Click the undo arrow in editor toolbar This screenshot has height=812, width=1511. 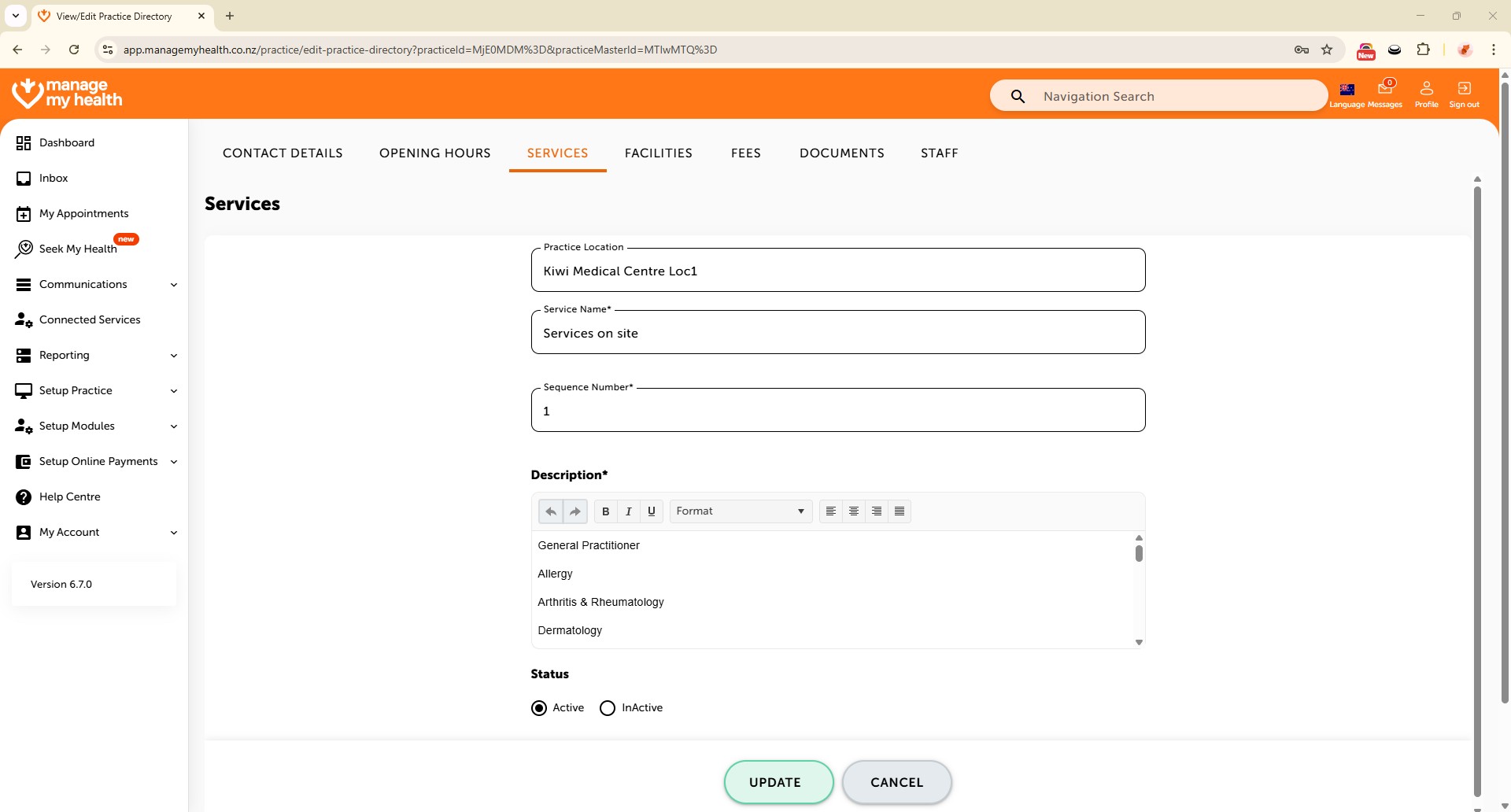551,511
